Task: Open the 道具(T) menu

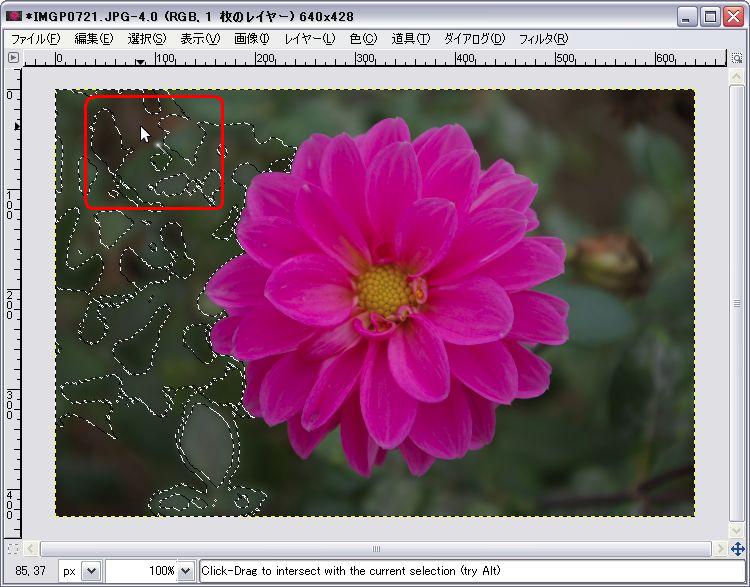Action: (411, 39)
